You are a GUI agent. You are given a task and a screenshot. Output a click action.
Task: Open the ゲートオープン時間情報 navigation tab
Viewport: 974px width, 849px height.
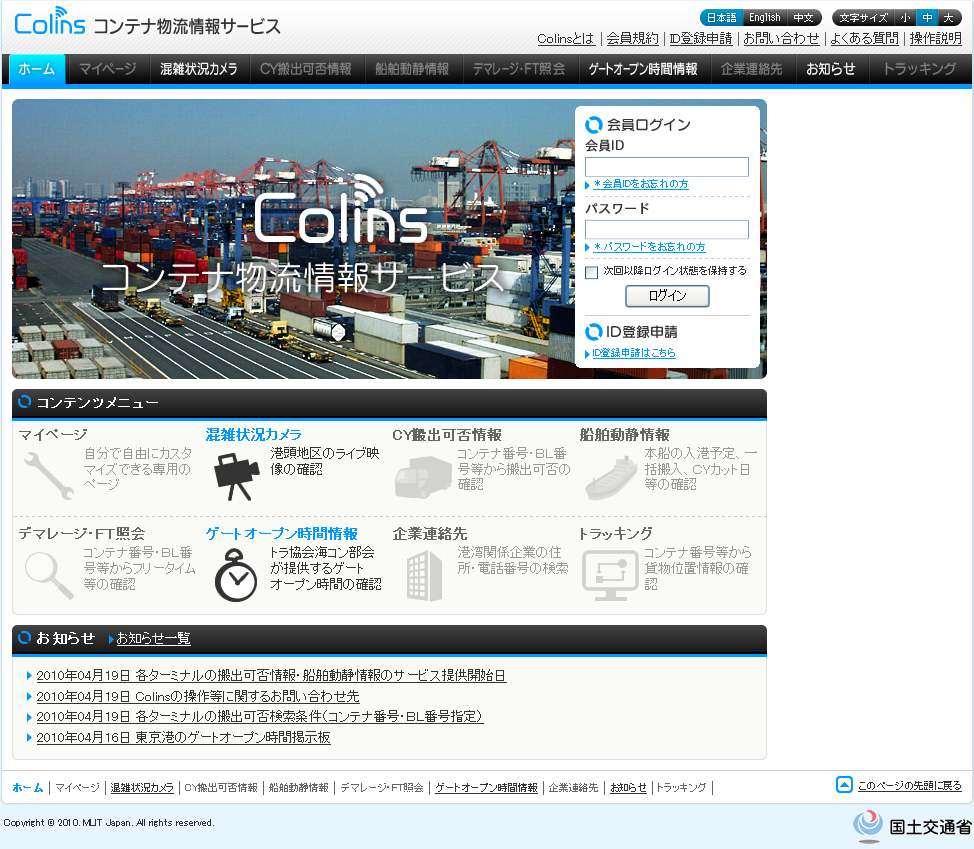(x=643, y=69)
